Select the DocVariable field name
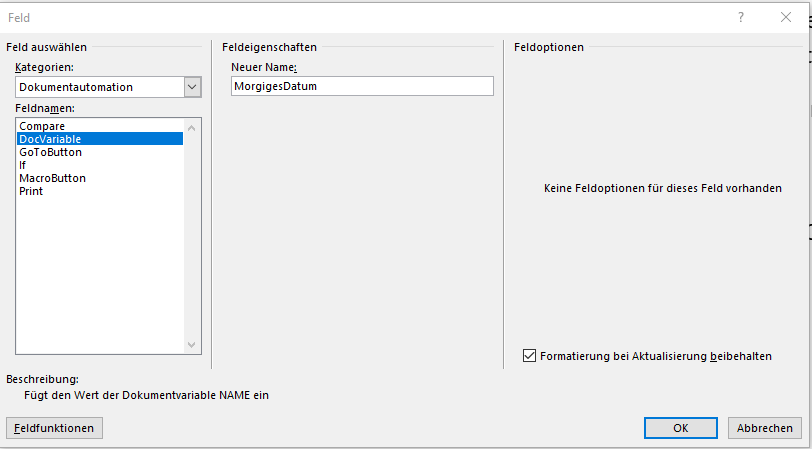This screenshot has width=812, height=449. click(x=50, y=139)
